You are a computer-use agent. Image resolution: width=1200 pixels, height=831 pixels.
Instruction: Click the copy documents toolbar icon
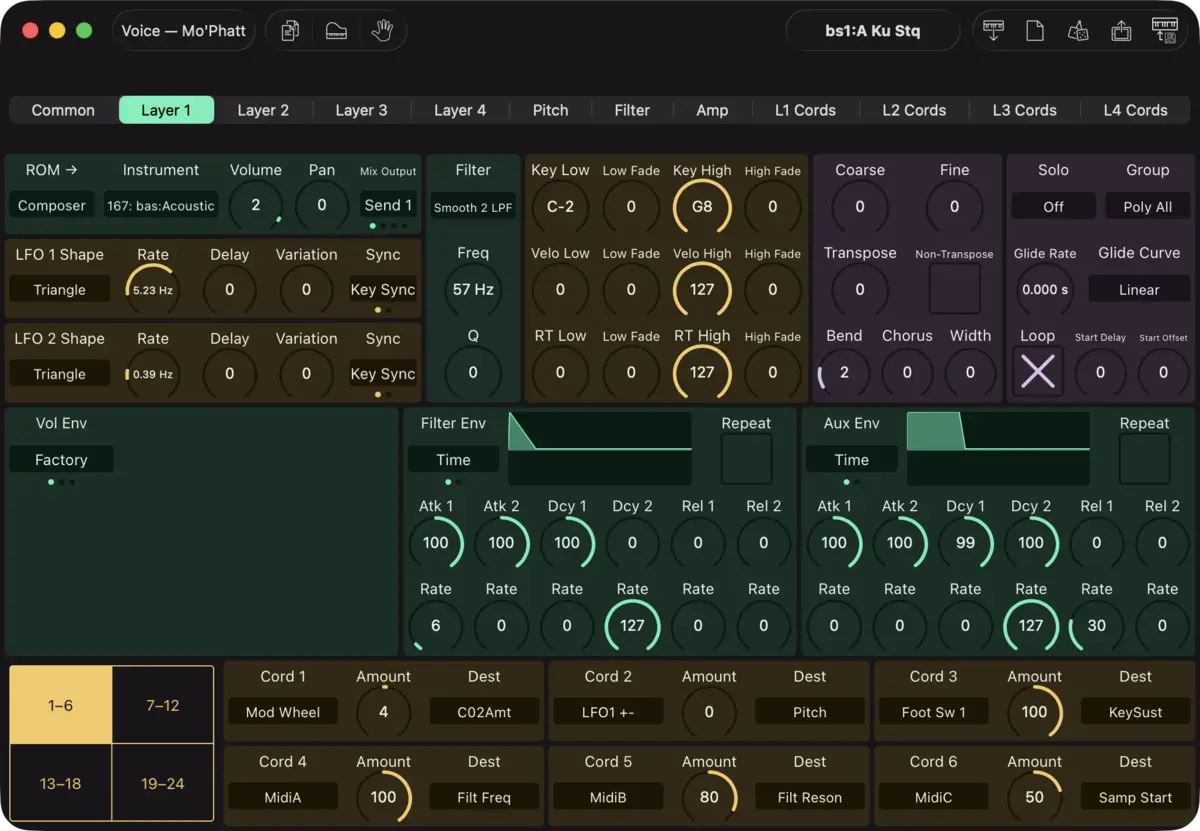[290, 31]
